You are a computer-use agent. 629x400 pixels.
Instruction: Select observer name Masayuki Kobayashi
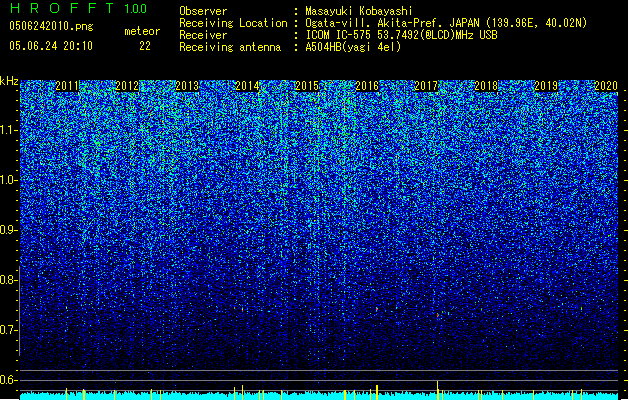click(x=359, y=11)
